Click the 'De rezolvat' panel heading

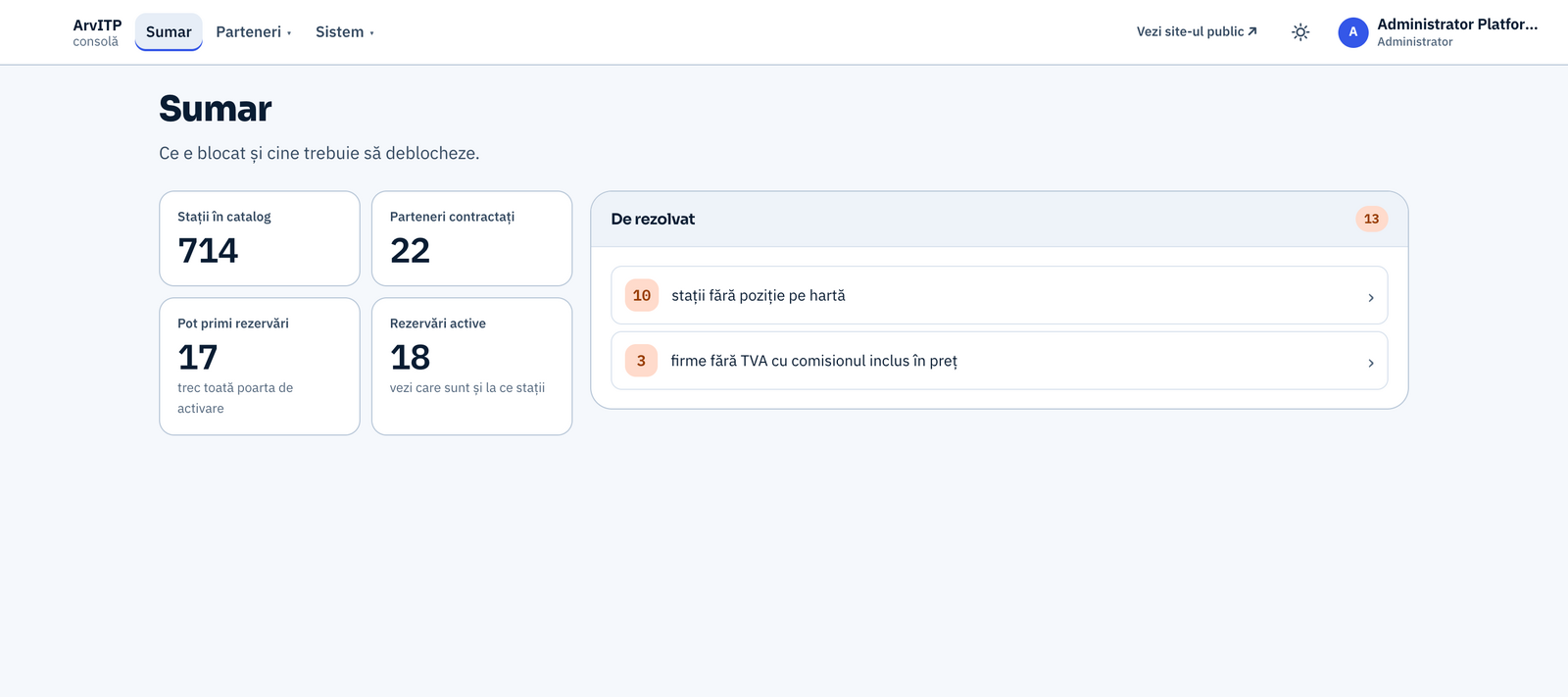[653, 219]
